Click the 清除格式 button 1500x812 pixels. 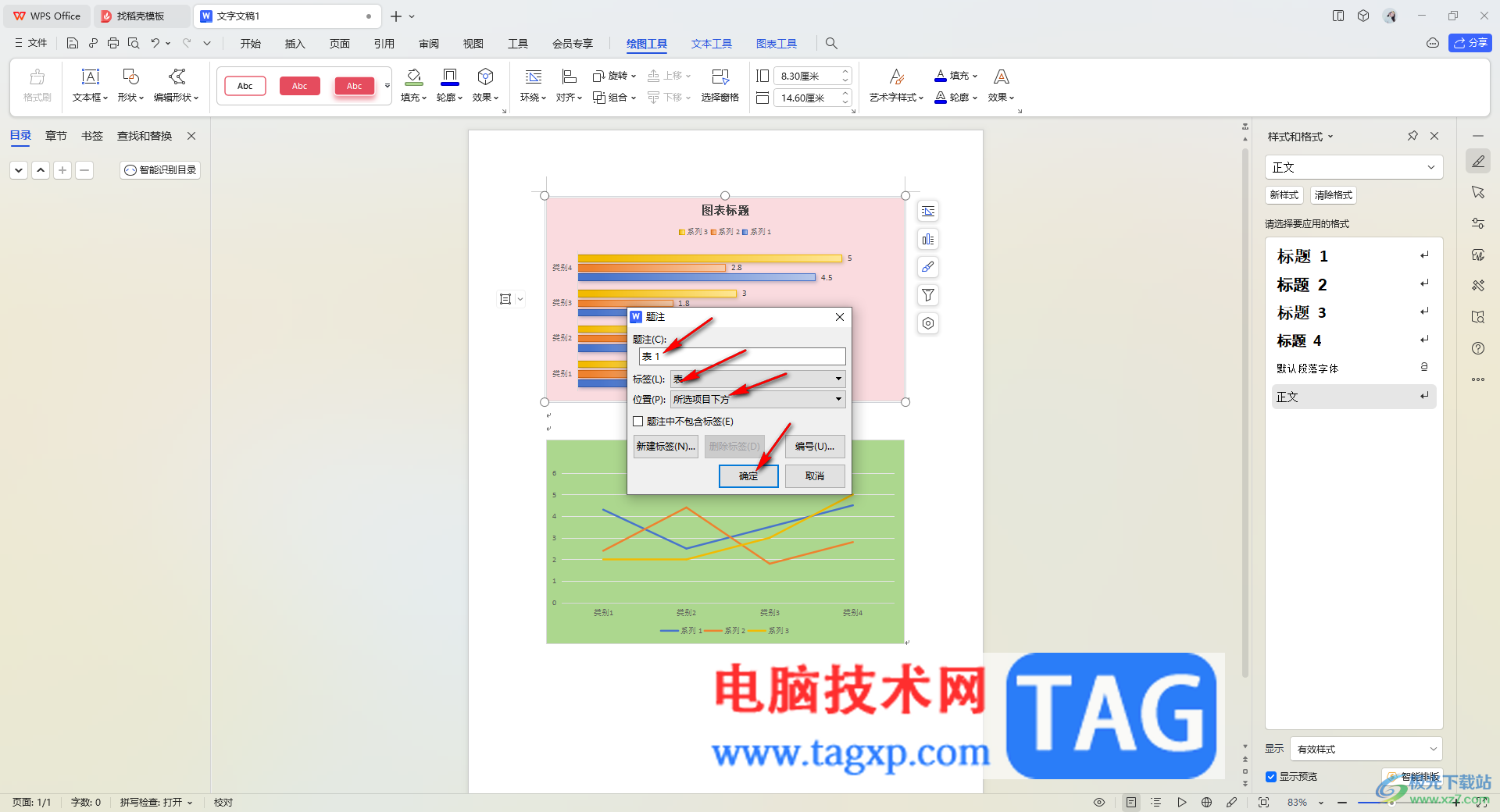tap(1334, 195)
